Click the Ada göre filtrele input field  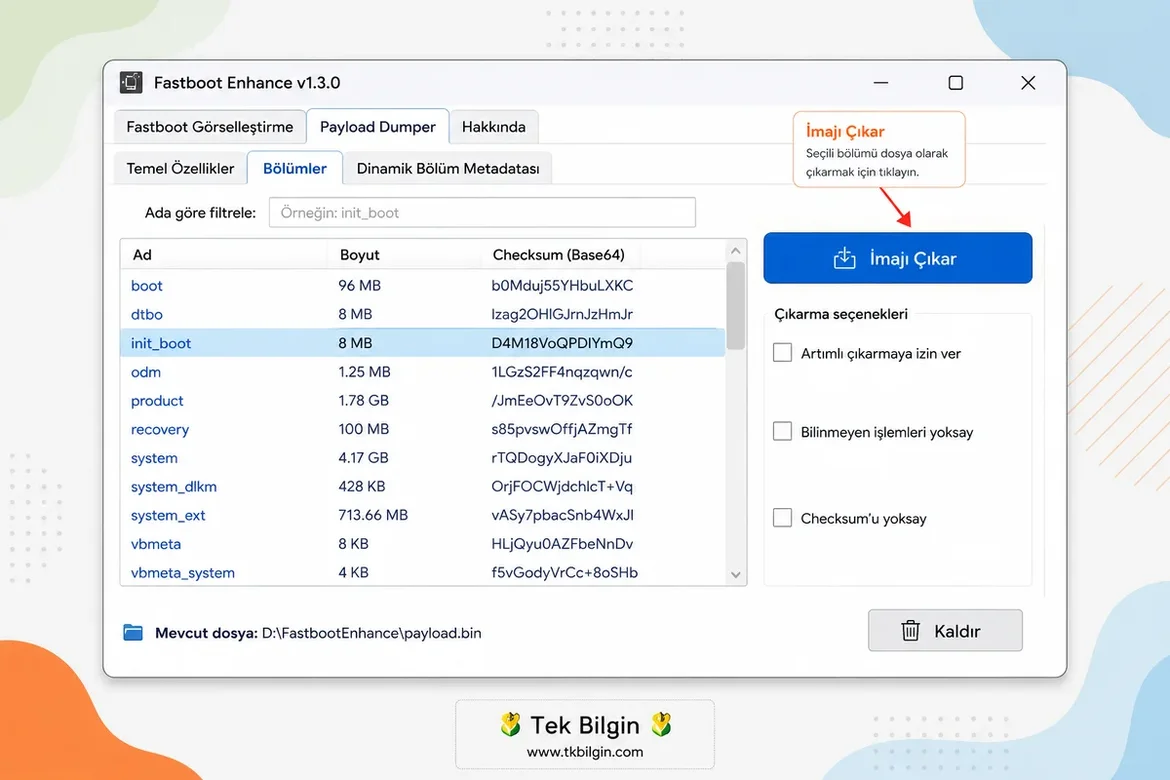coord(482,213)
